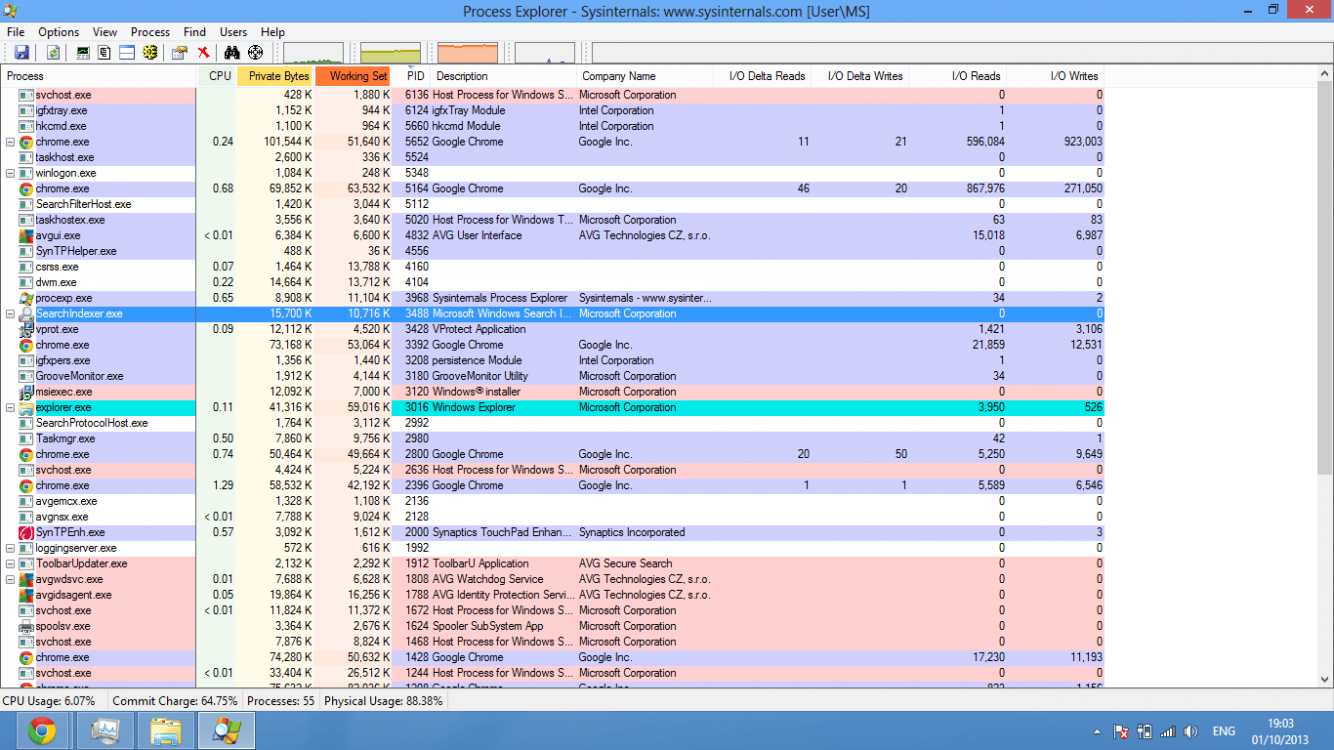
Task: Open the Process menu
Action: coord(150,32)
